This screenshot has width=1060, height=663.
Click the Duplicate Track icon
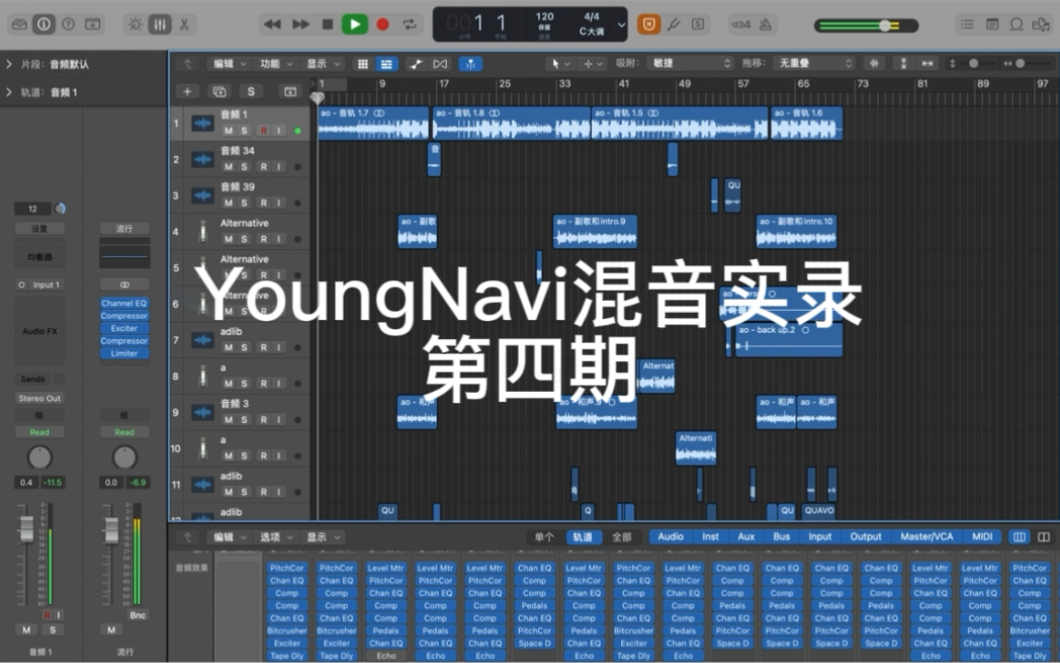[219, 91]
